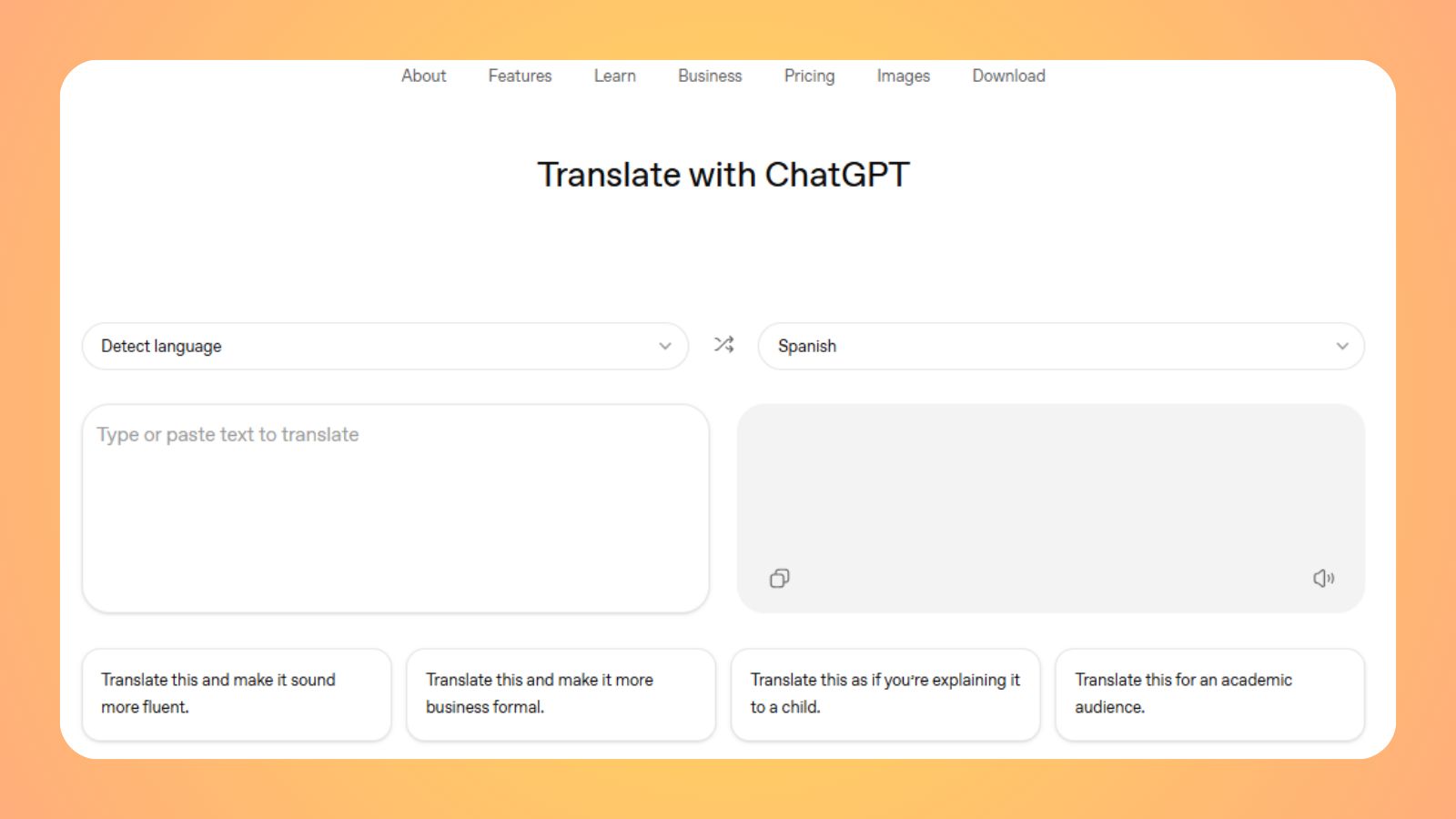The height and width of the screenshot is (819, 1456).
Task: Copy the translated text using copy icon
Action: click(x=780, y=579)
